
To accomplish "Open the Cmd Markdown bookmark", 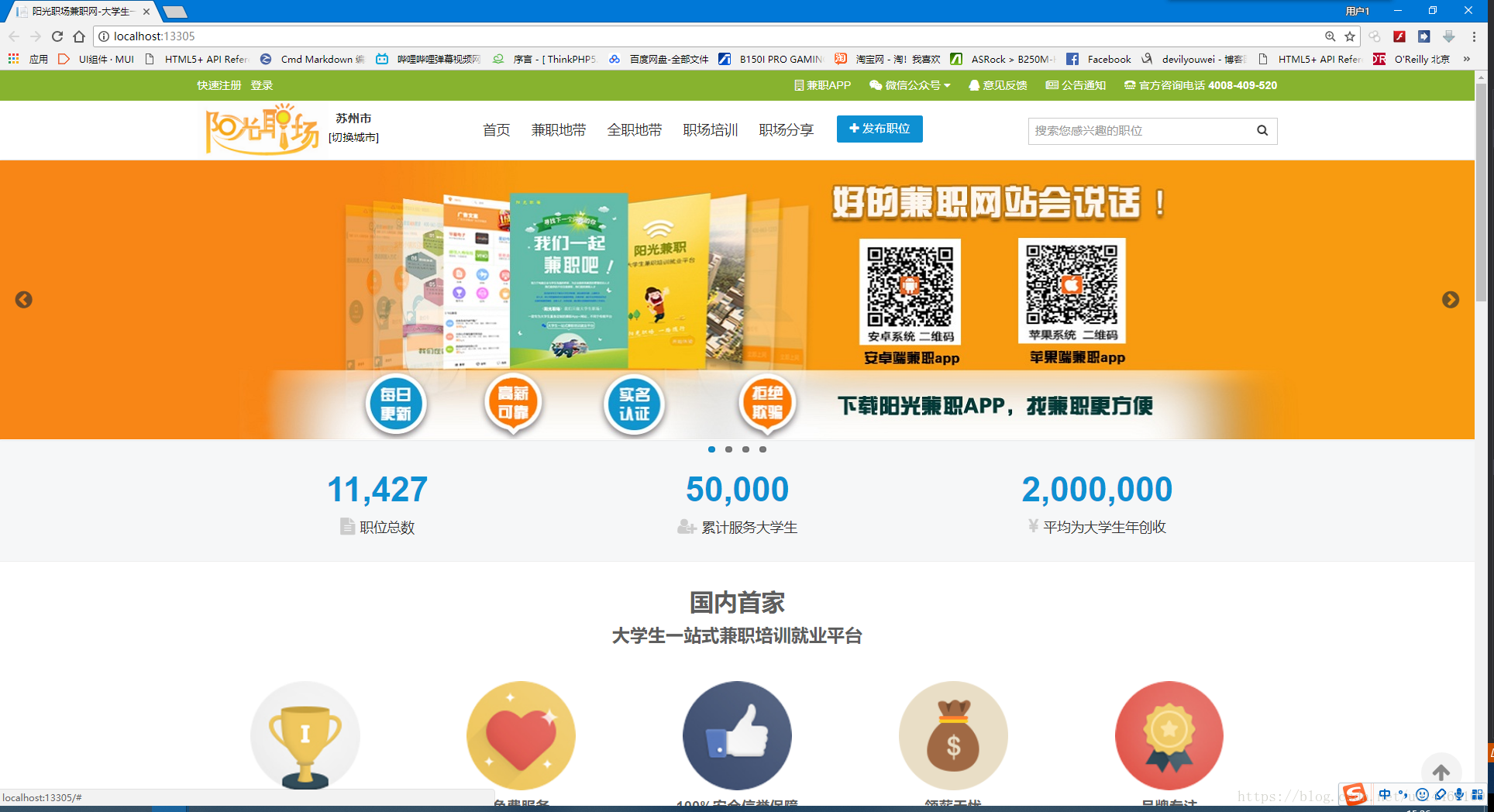I will click(312, 59).
